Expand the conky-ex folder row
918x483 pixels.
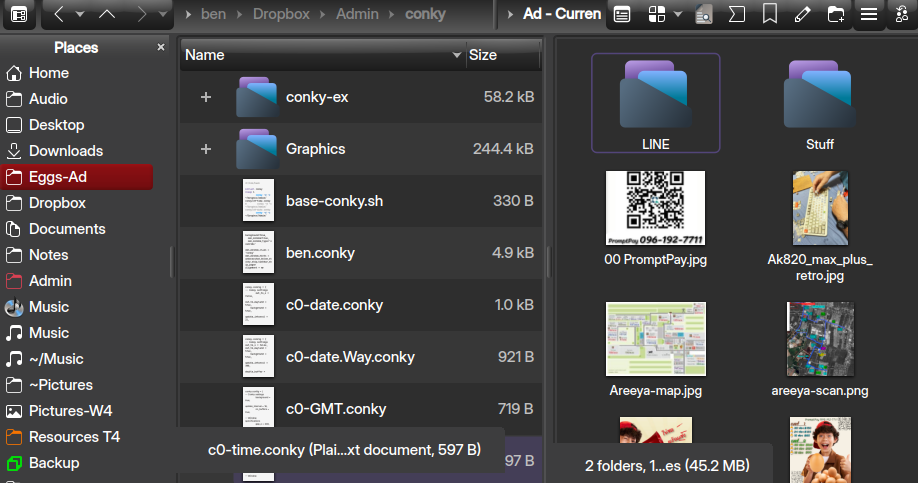(206, 97)
